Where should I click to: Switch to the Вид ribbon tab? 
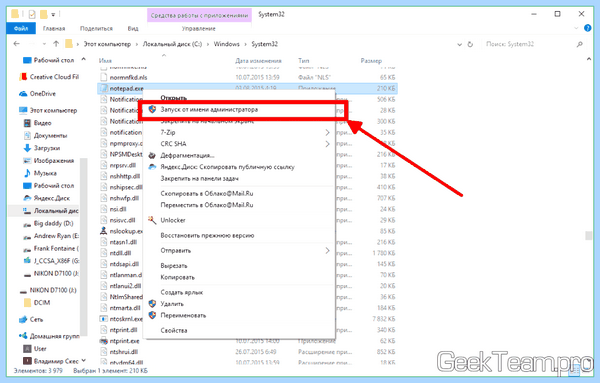point(133,28)
